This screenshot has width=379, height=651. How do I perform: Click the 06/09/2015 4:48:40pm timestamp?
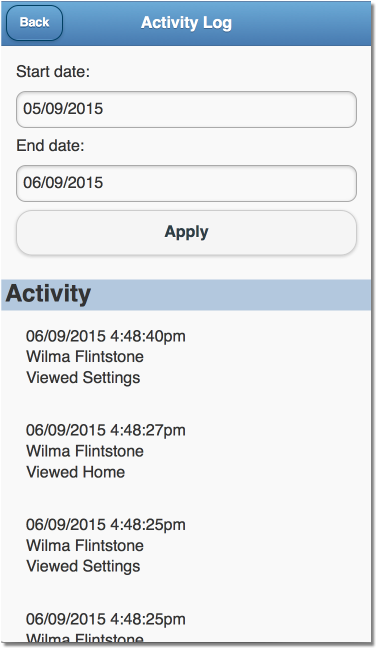(106, 336)
